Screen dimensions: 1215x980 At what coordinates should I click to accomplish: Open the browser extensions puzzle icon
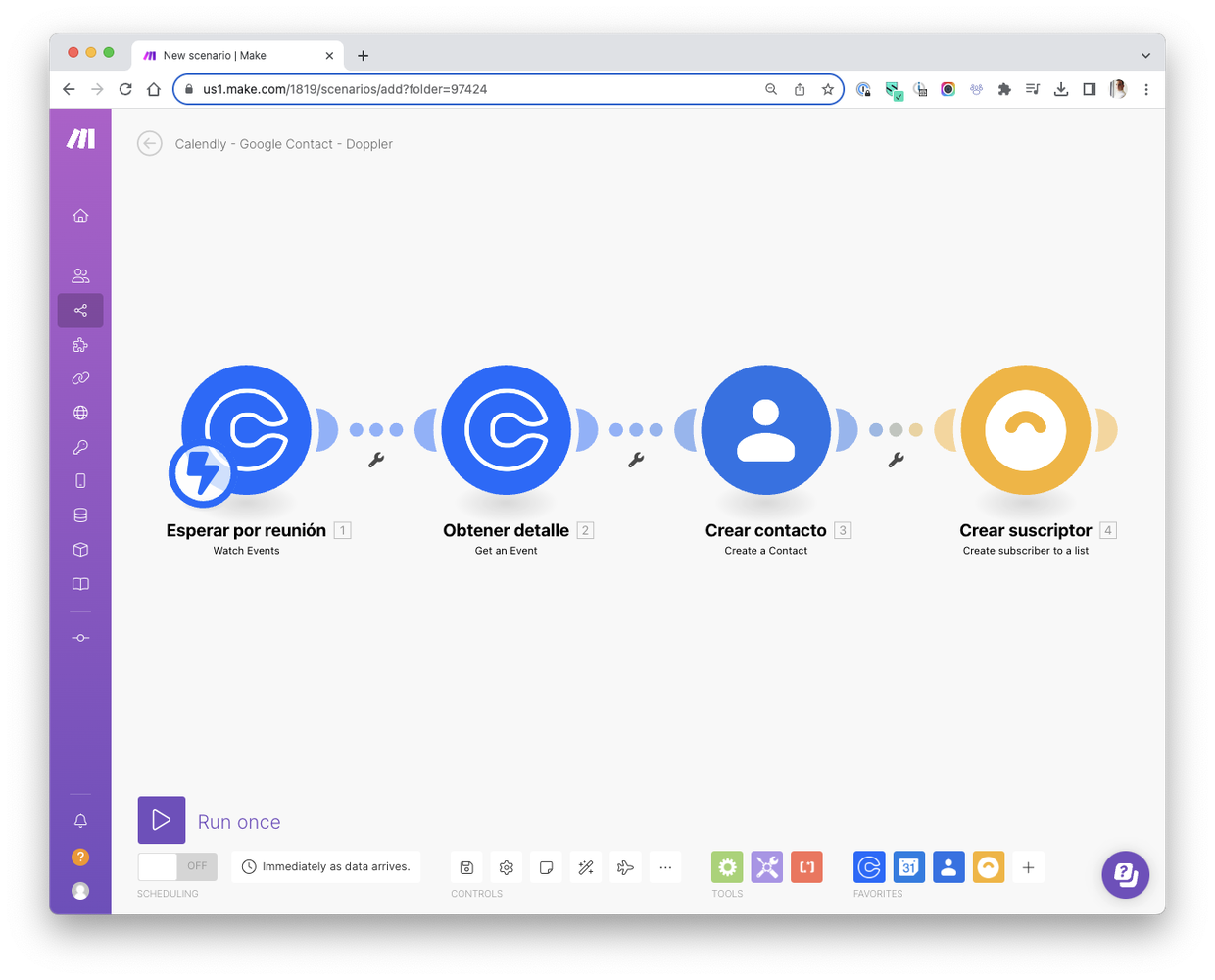(1004, 89)
